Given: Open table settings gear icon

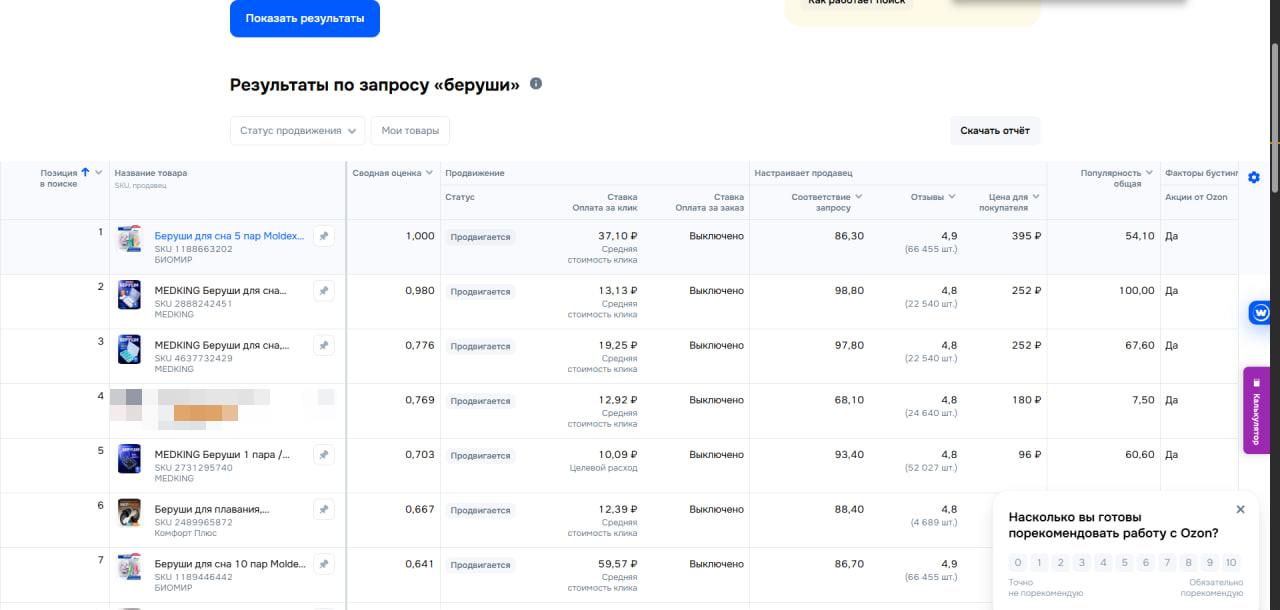Looking at the screenshot, I should (x=1254, y=177).
